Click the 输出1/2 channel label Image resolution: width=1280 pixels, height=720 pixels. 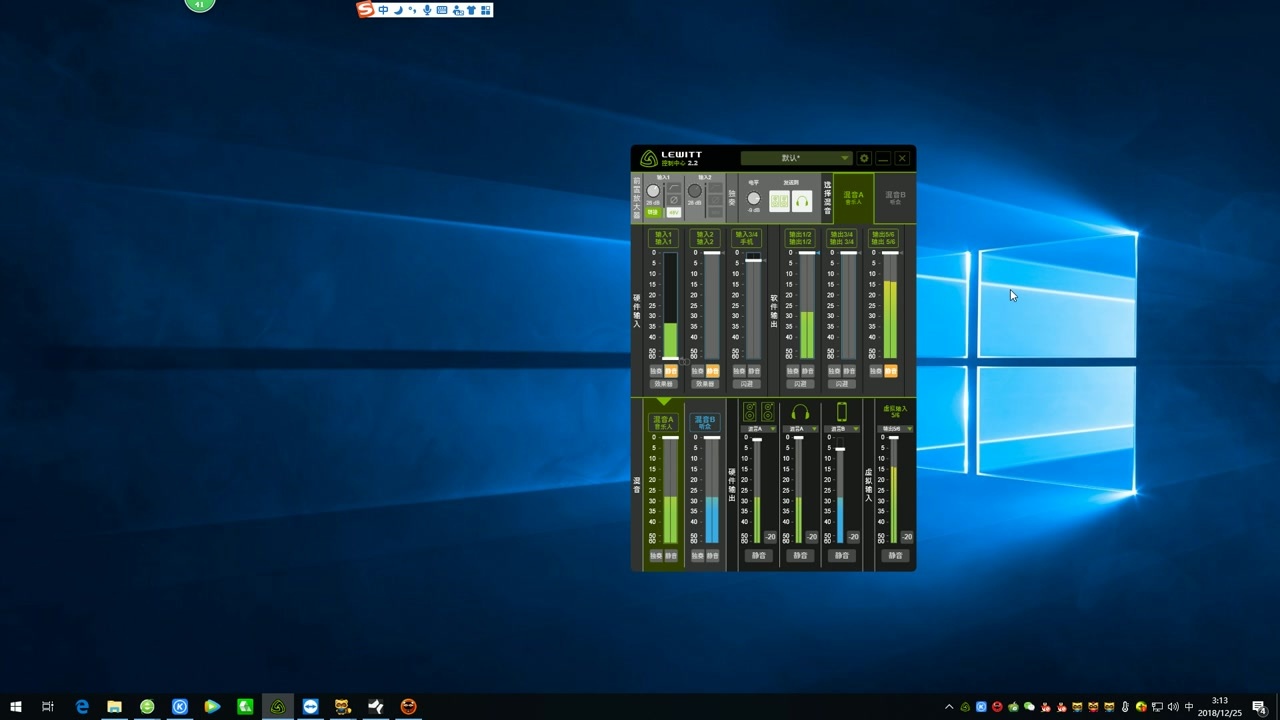click(x=800, y=238)
